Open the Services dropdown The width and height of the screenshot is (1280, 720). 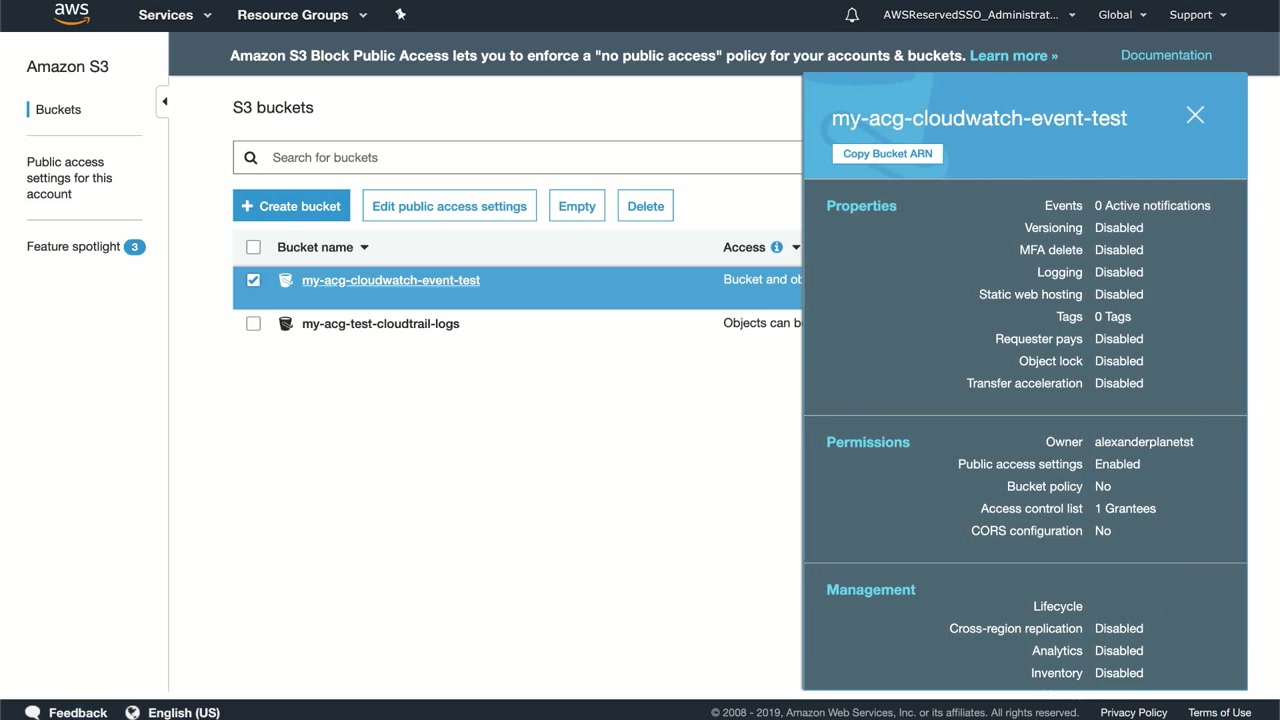point(175,15)
